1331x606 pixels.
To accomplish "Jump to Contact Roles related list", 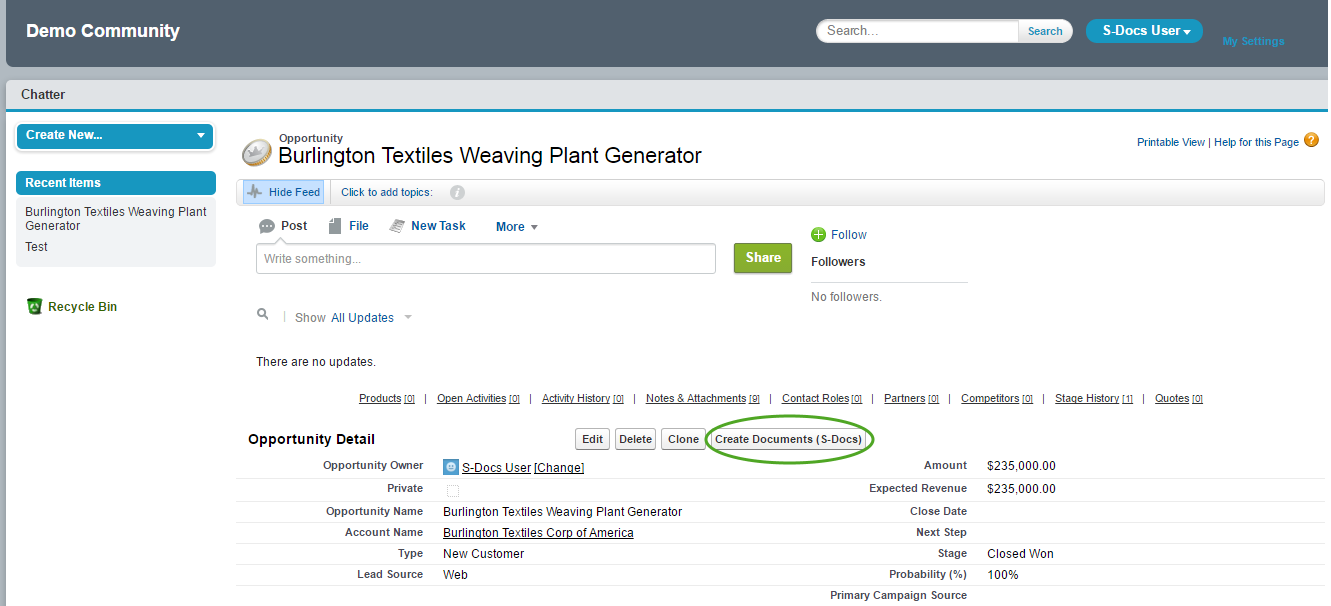I will pos(822,399).
